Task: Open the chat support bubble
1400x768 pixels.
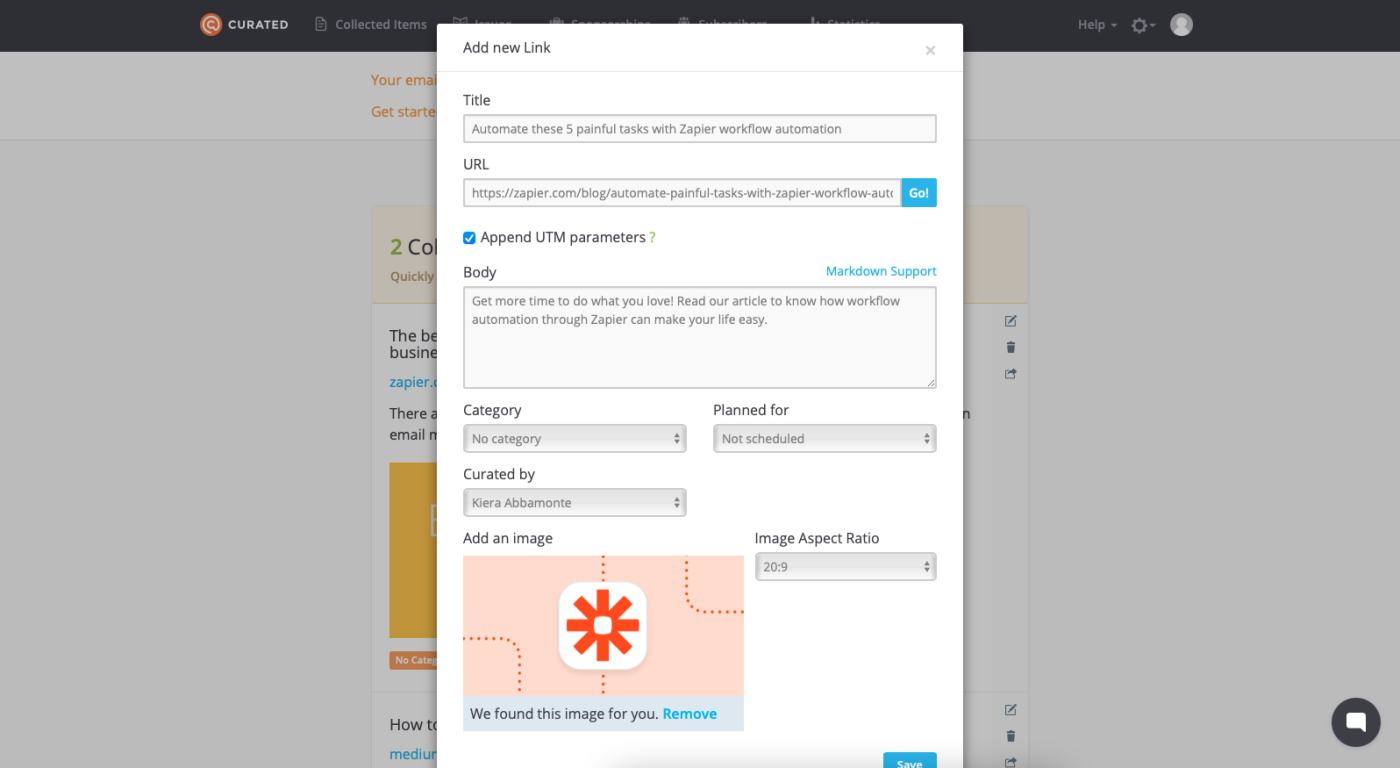Action: (x=1356, y=722)
